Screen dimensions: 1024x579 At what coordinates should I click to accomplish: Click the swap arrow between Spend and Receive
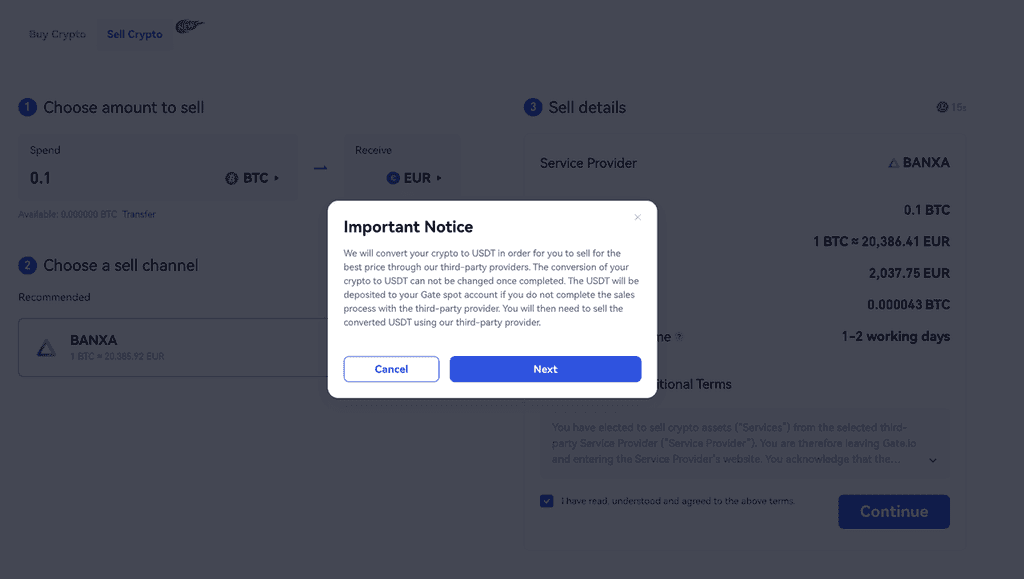320,168
